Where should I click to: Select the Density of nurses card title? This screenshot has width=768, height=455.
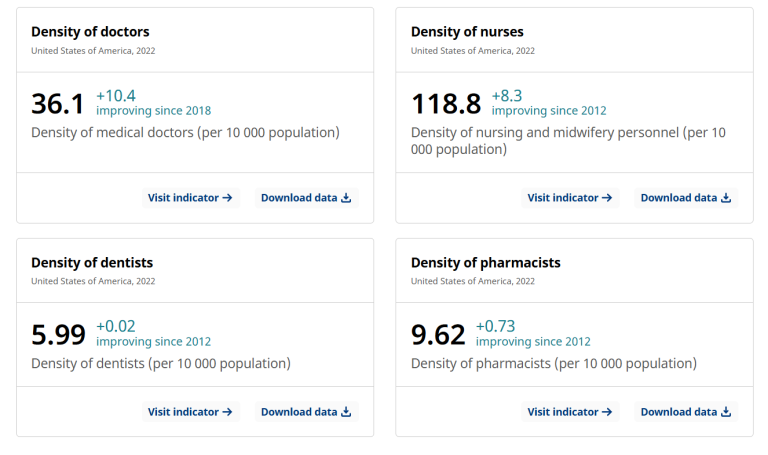point(467,32)
